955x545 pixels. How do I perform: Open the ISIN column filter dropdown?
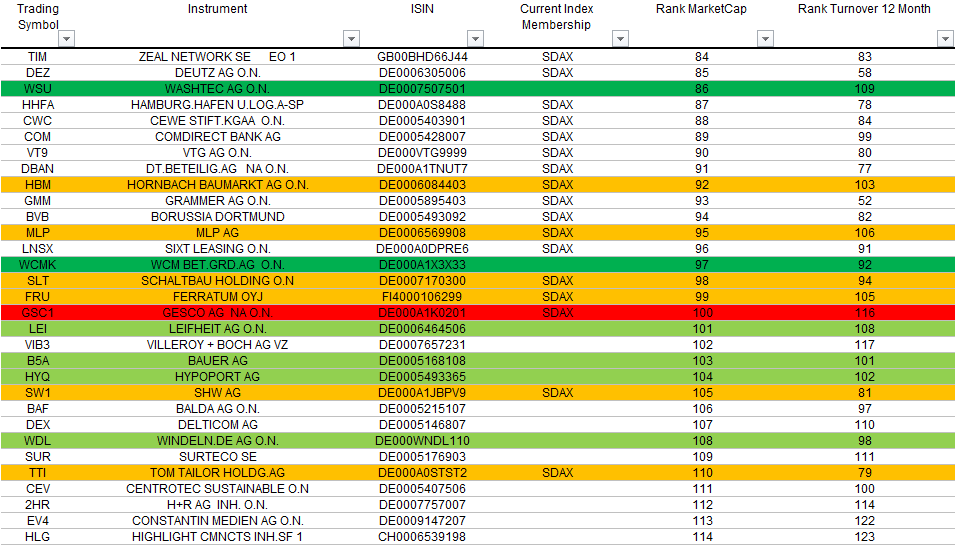[476, 39]
